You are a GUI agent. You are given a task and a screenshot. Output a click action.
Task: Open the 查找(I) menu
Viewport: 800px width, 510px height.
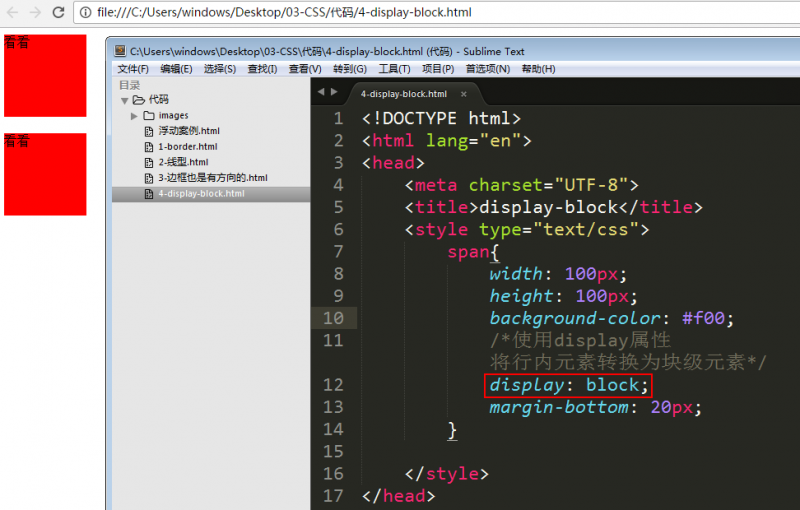click(x=262, y=69)
